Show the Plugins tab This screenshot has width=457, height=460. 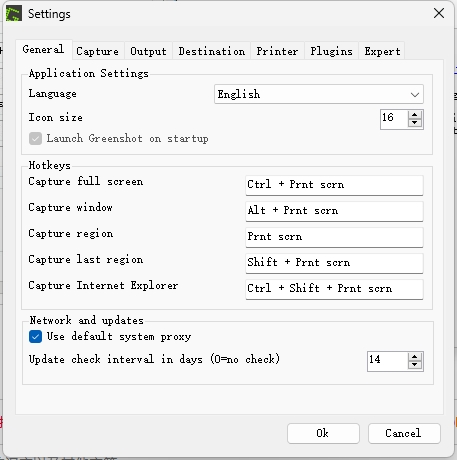331,51
